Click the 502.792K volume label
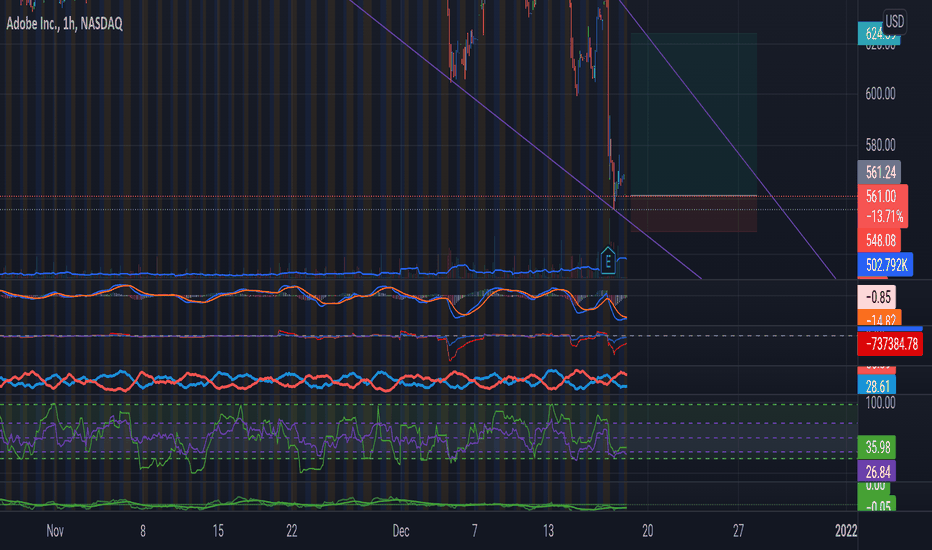 [x=885, y=265]
